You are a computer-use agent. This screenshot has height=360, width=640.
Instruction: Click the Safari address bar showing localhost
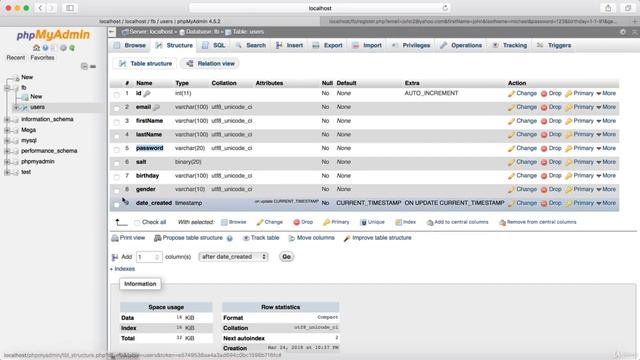point(320,8)
